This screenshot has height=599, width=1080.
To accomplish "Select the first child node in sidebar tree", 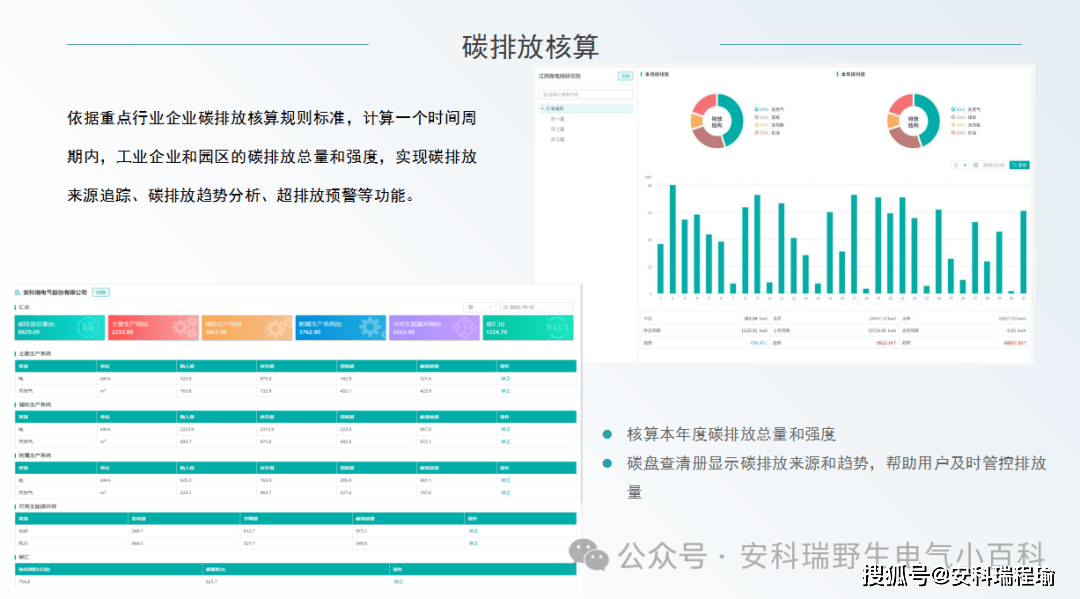I will pos(558,119).
